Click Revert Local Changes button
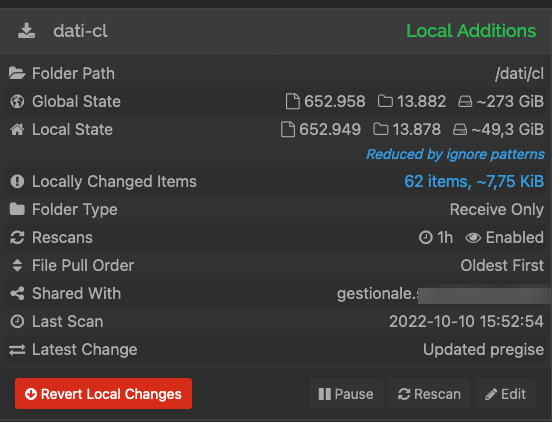 (x=104, y=393)
